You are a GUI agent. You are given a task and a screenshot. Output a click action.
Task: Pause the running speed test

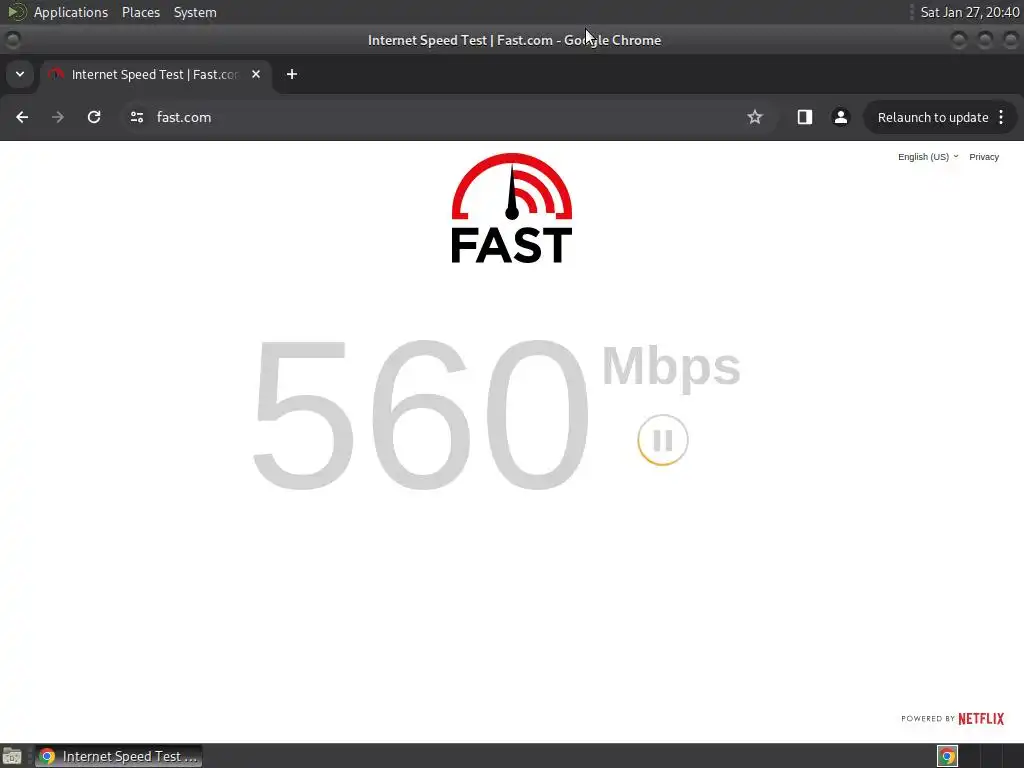[x=663, y=440]
